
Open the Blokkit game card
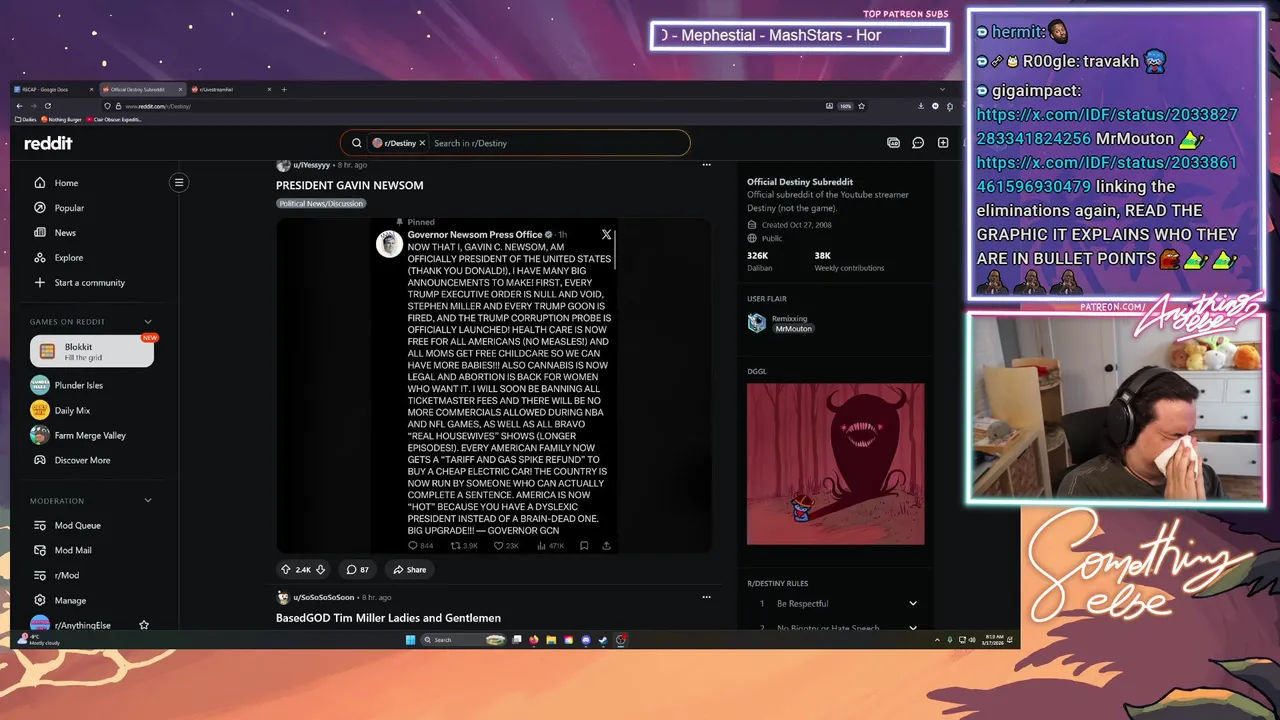[x=92, y=351]
